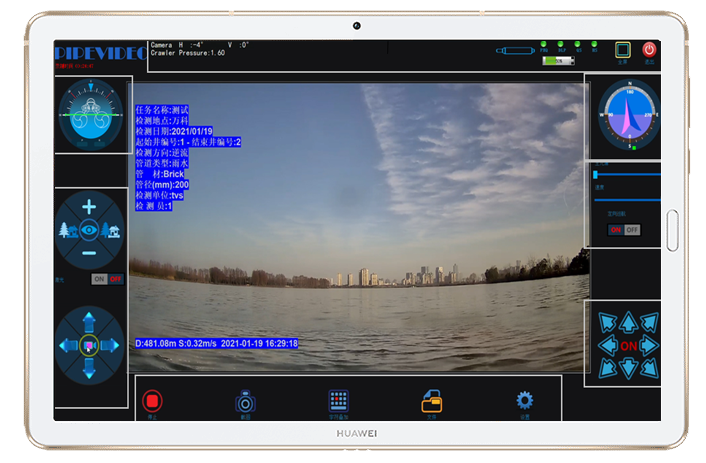Toggle the left panel light ON/OFF switch

(107, 279)
